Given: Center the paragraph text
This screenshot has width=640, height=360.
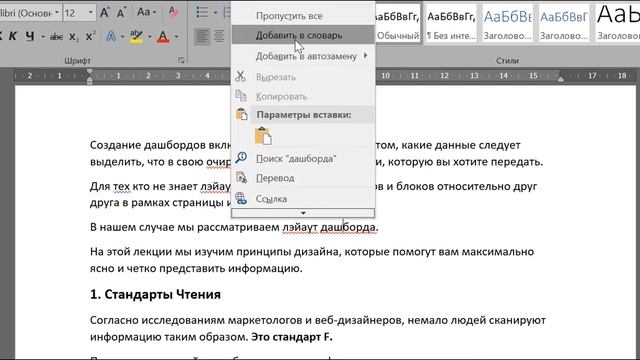Looking at the screenshot, I should [219, 37].
